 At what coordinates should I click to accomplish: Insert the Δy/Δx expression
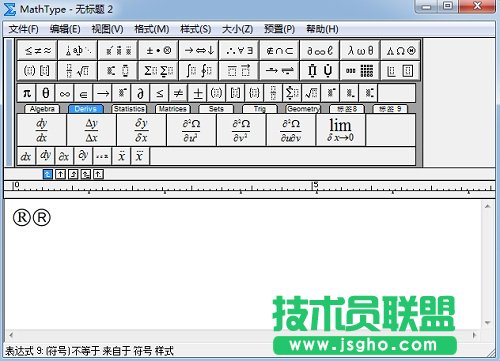(x=91, y=130)
